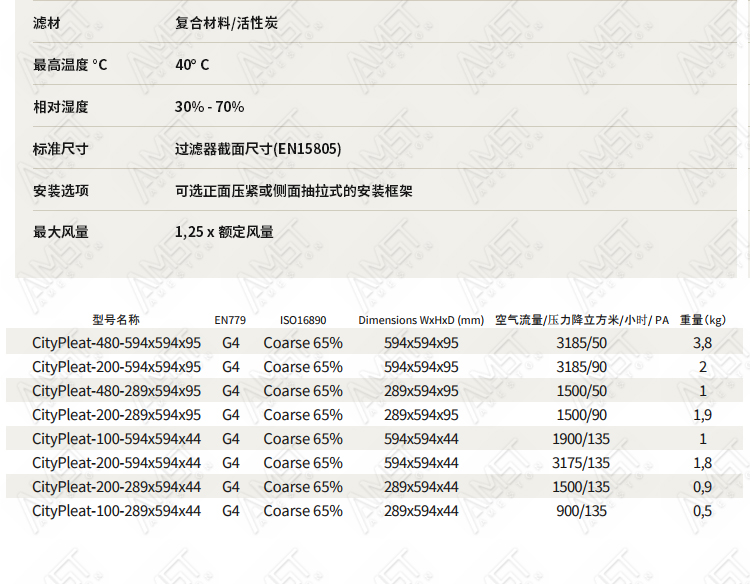Click weight value 3,8

point(703,343)
